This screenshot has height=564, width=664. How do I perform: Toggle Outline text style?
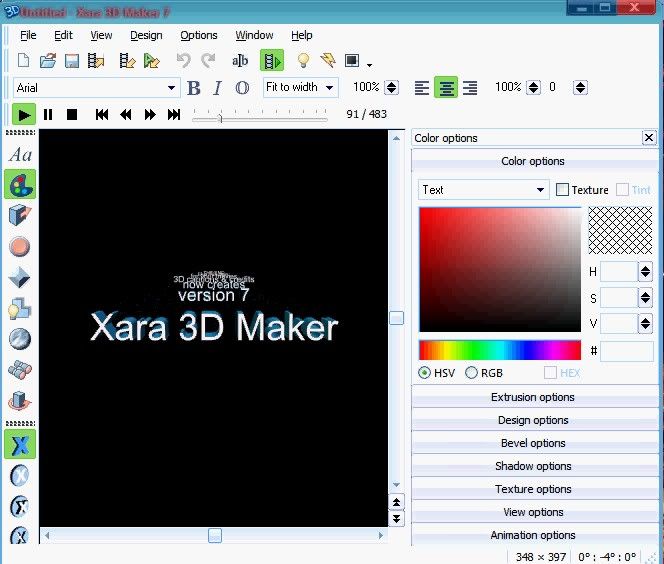(x=242, y=88)
